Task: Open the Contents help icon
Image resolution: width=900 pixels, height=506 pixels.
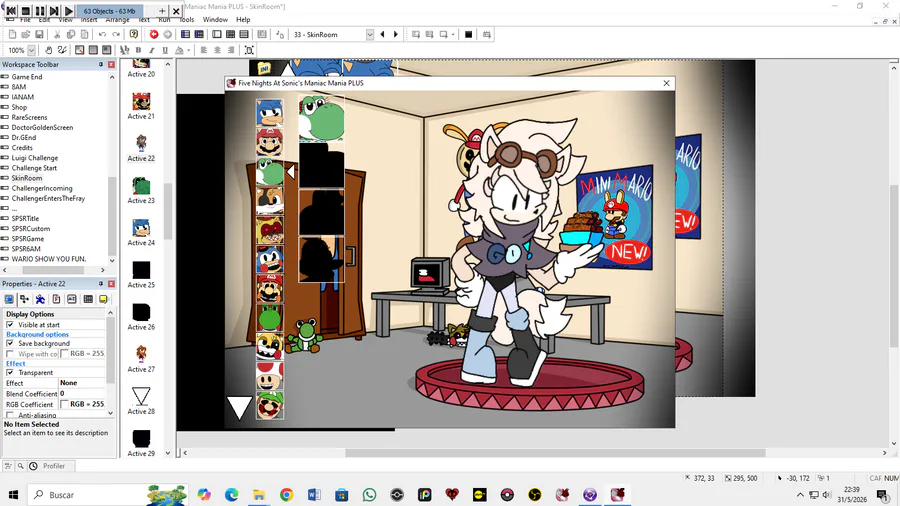Action: [x=134, y=34]
